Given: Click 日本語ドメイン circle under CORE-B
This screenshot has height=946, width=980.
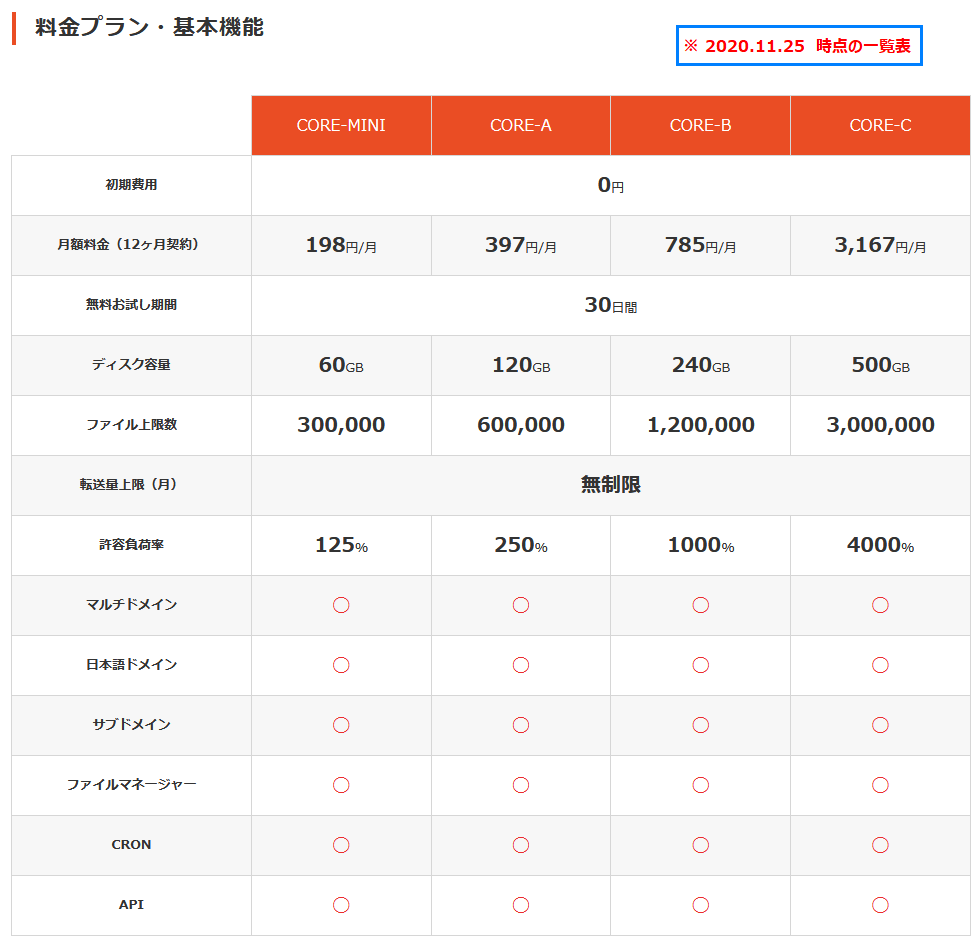Looking at the screenshot, I should tap(701, 665).
